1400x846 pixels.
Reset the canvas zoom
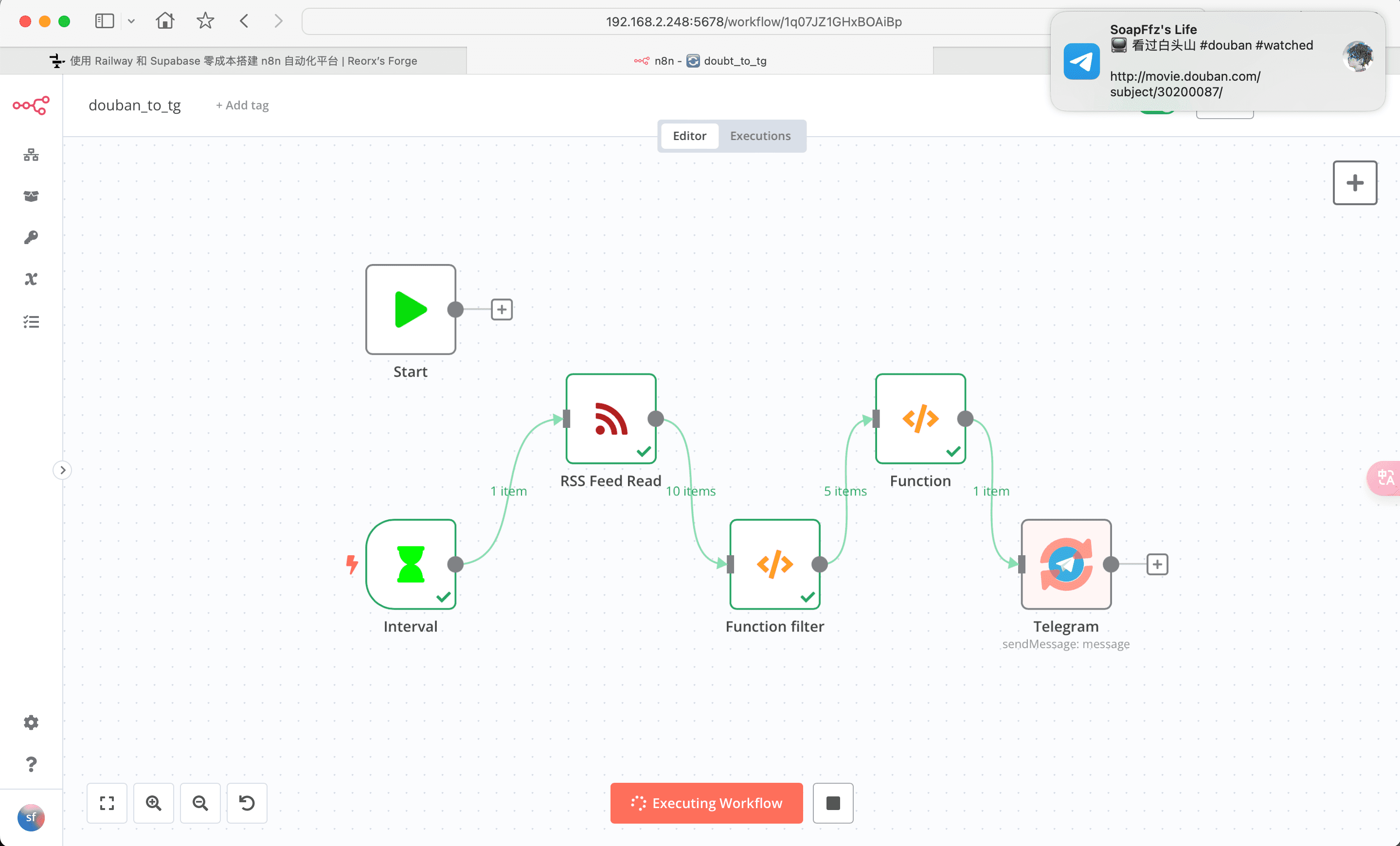click(x=247, y=803)
